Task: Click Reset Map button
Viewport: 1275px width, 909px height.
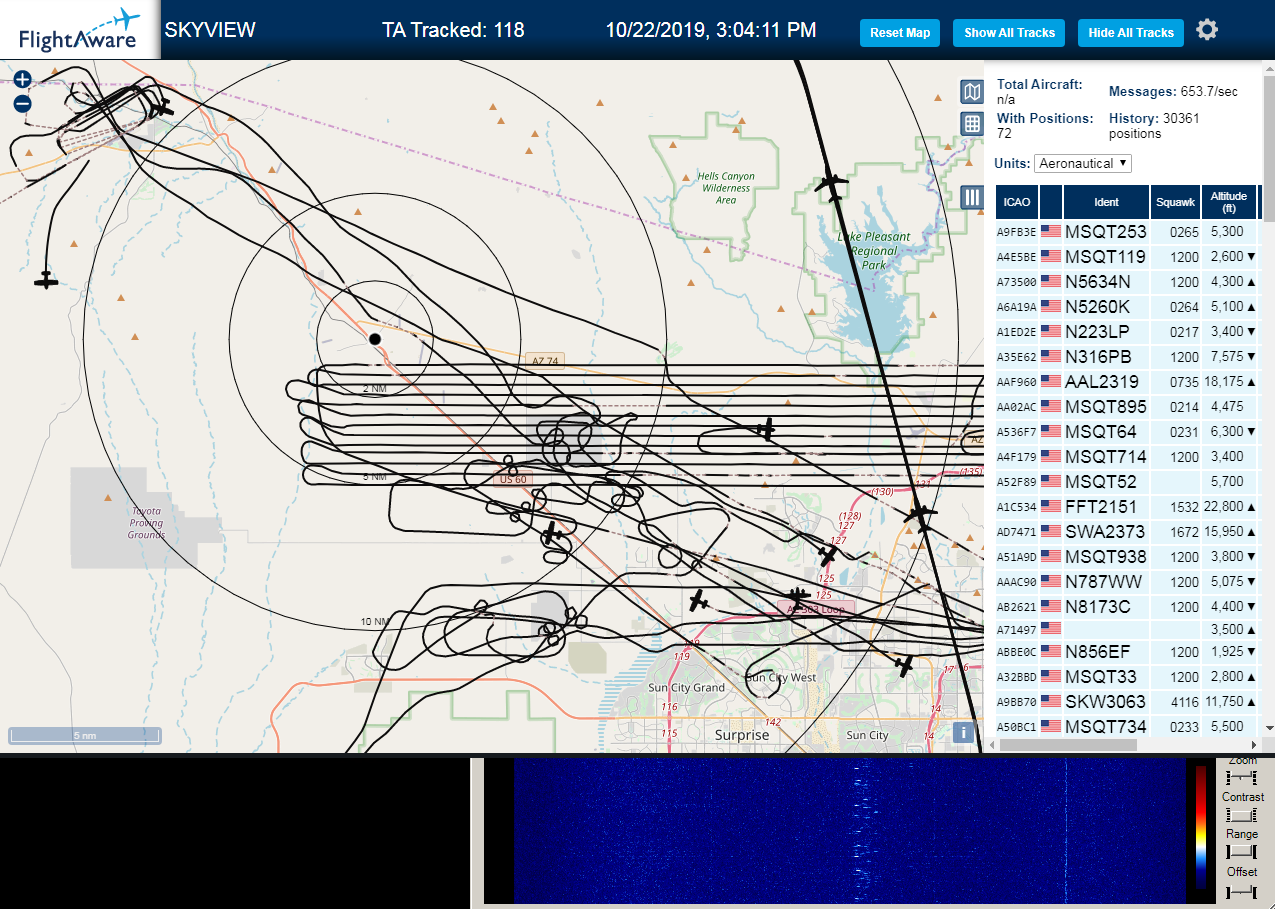Action: [900, 33]
